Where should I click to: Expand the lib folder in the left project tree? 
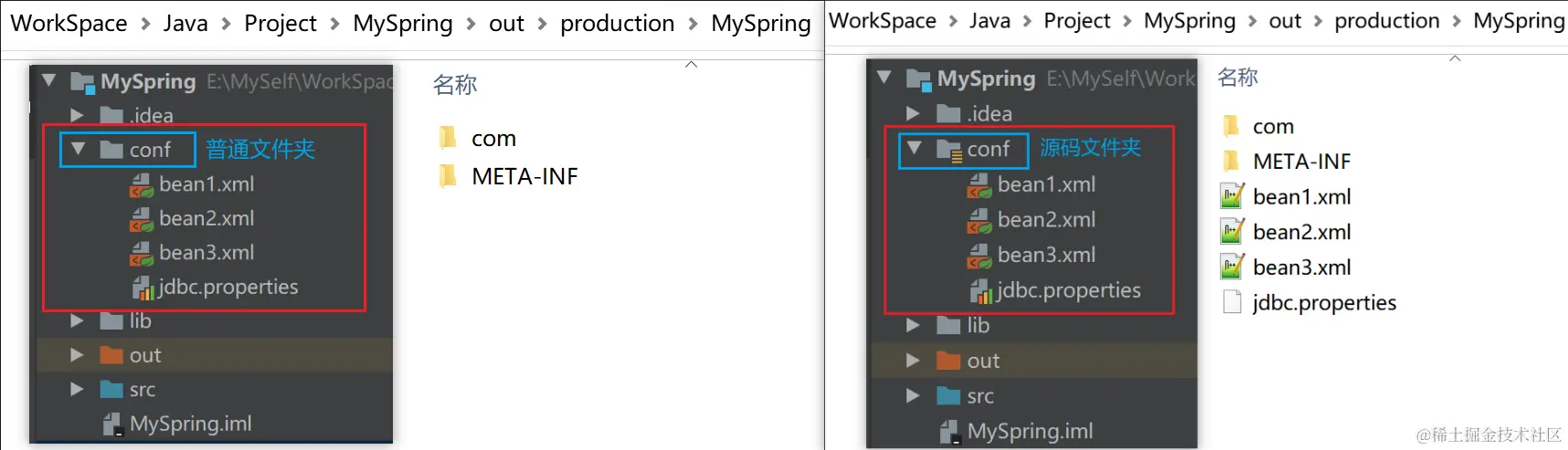[x=77, y=320]
